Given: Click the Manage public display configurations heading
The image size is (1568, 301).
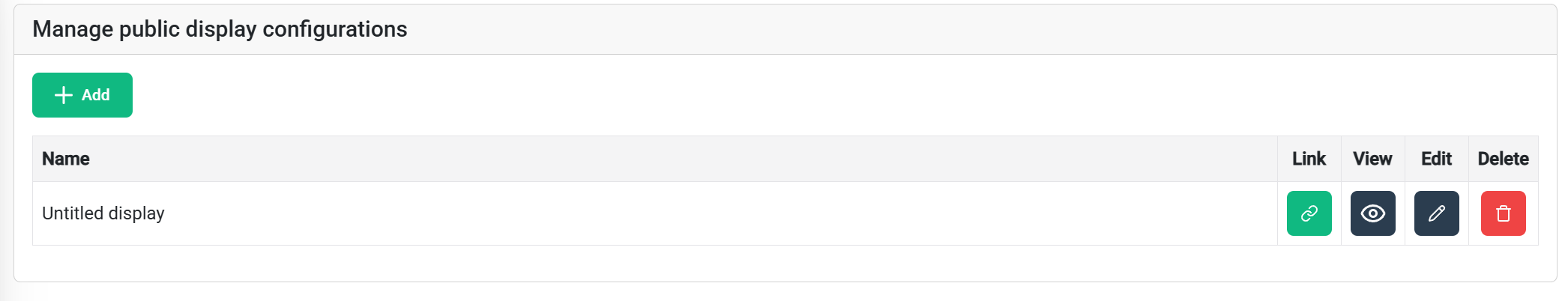Looking at the screenshot, I should click(220, 29).
